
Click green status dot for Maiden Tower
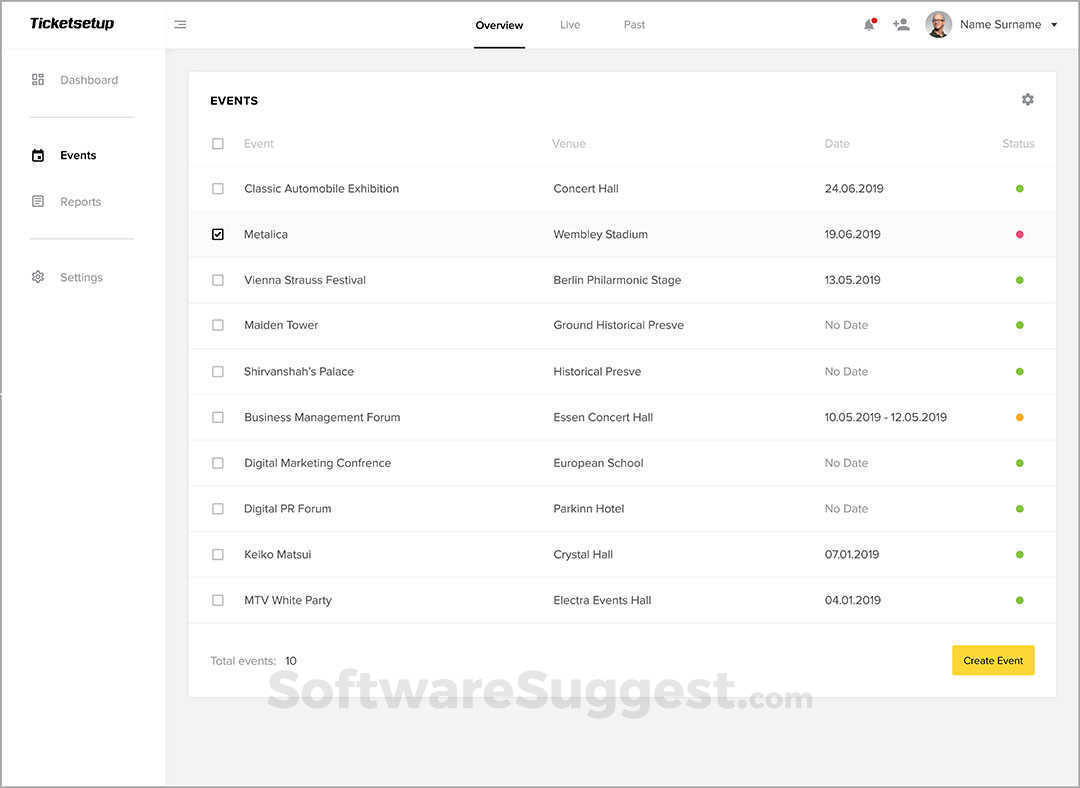[x=1019, y=325]
